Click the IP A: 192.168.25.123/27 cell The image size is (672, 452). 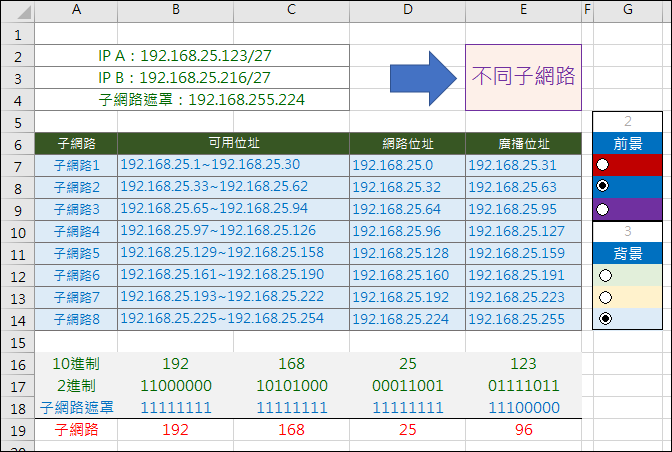tap(192, 56)
